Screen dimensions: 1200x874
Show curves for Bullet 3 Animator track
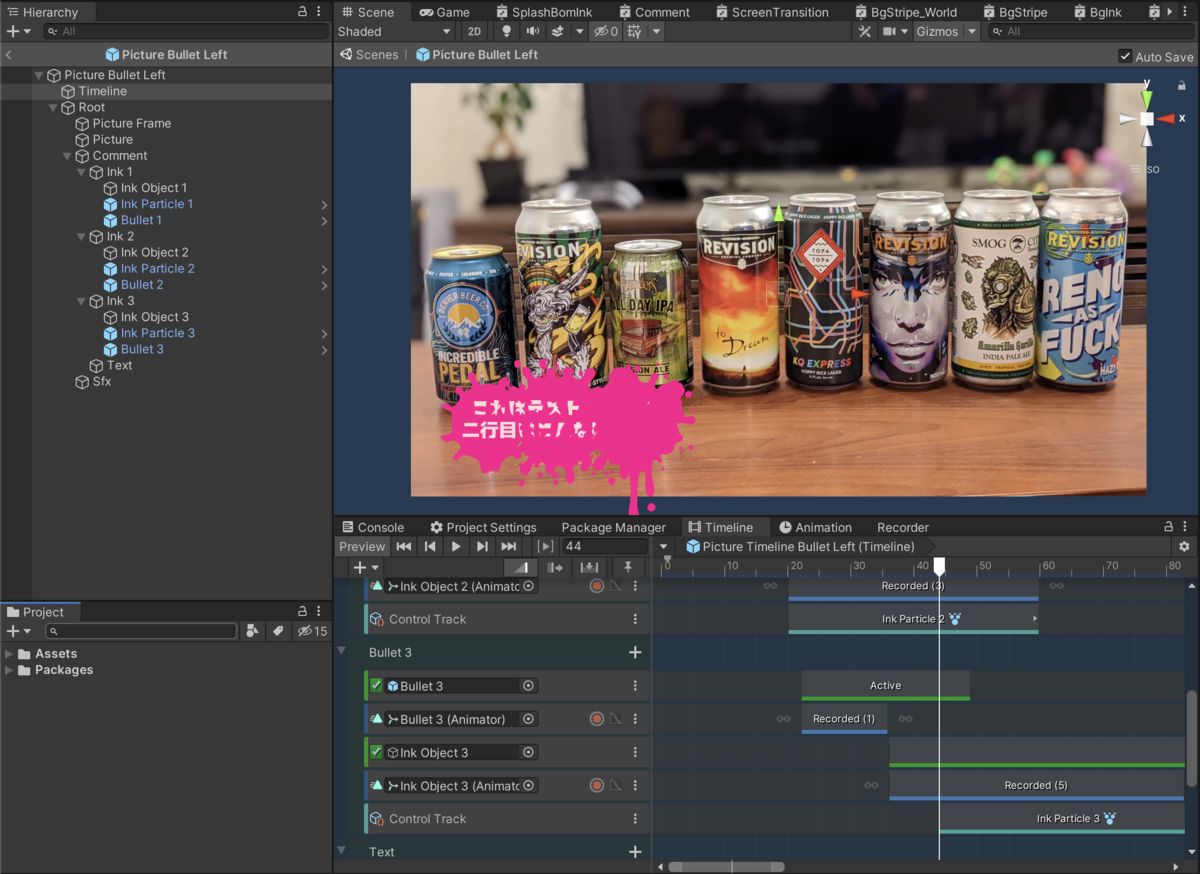[x=616, y=719]
